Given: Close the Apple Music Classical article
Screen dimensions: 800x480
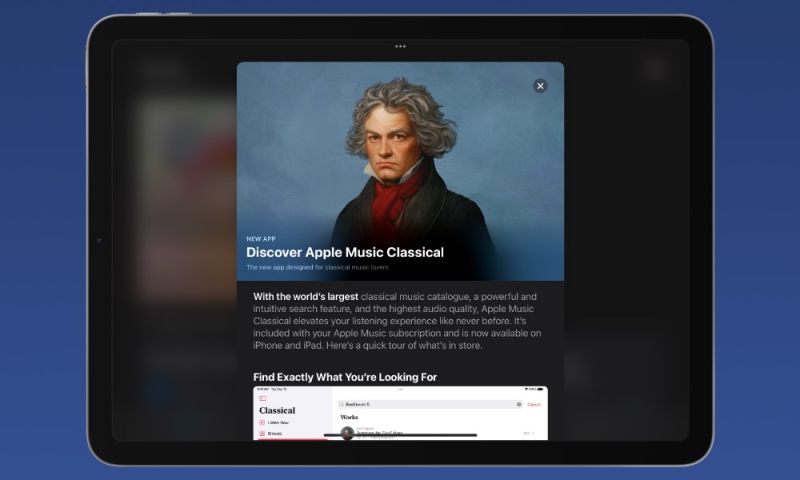Looking at the screenshot, I should coord(540,86).
